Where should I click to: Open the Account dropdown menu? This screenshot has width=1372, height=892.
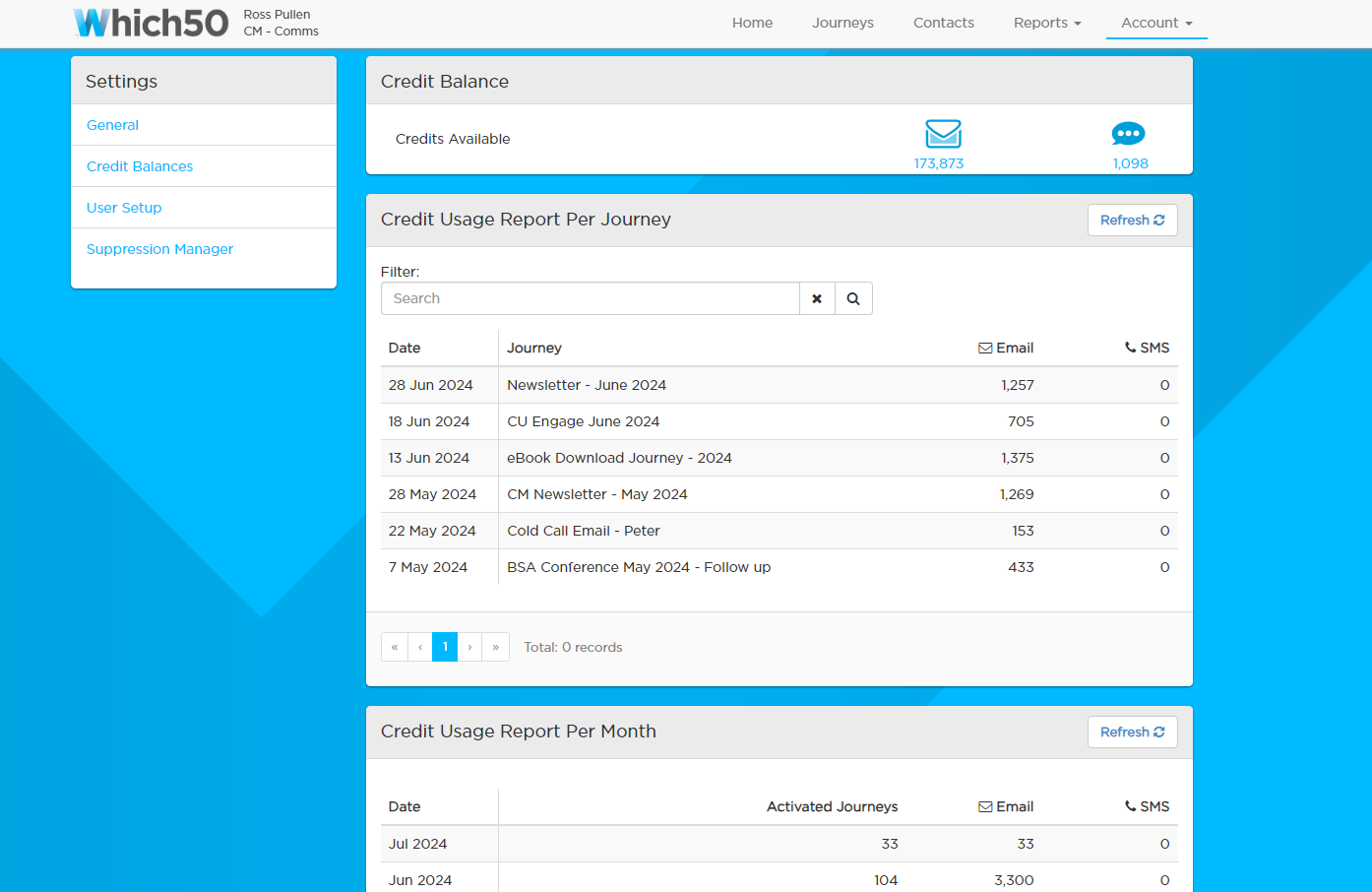[x=1156, y=23]
